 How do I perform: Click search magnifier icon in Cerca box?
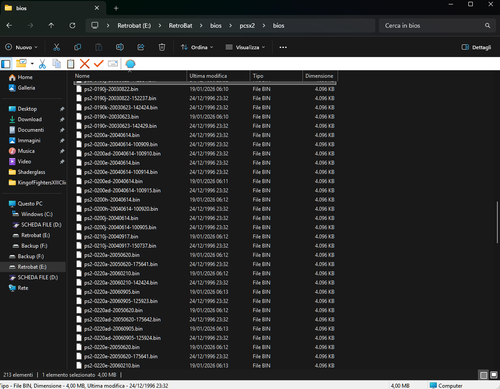tap(487, 26)
